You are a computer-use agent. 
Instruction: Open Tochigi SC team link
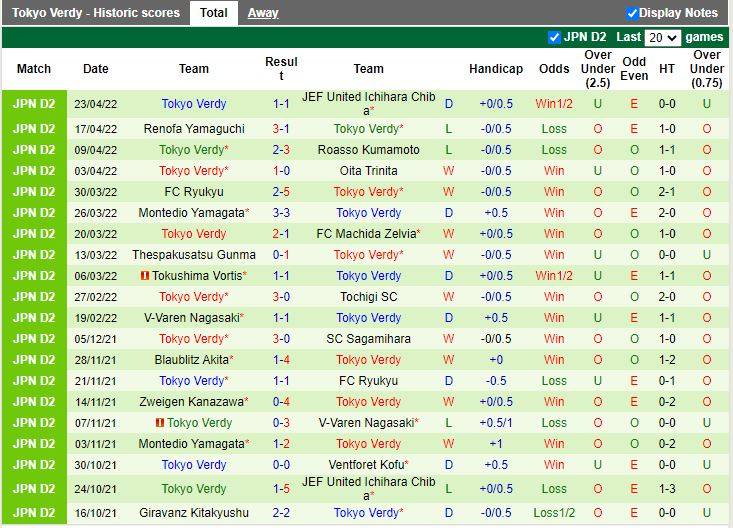click(x=368, y=297)
